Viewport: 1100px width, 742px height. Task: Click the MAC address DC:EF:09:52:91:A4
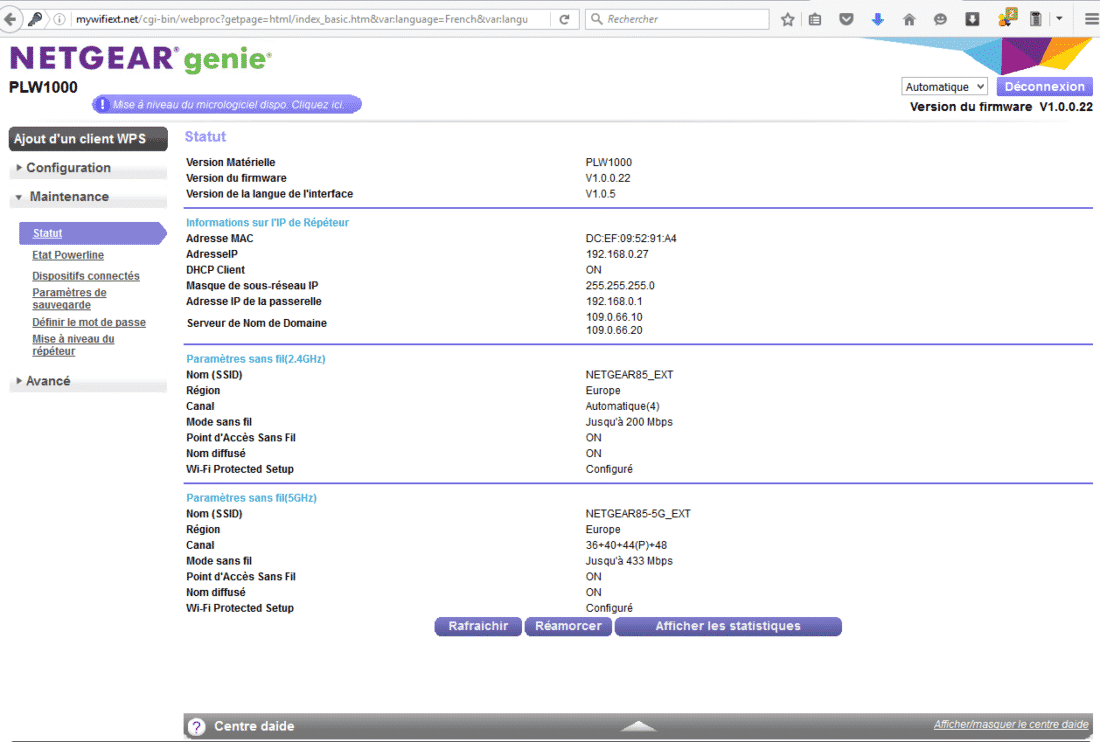pos(631,238)
